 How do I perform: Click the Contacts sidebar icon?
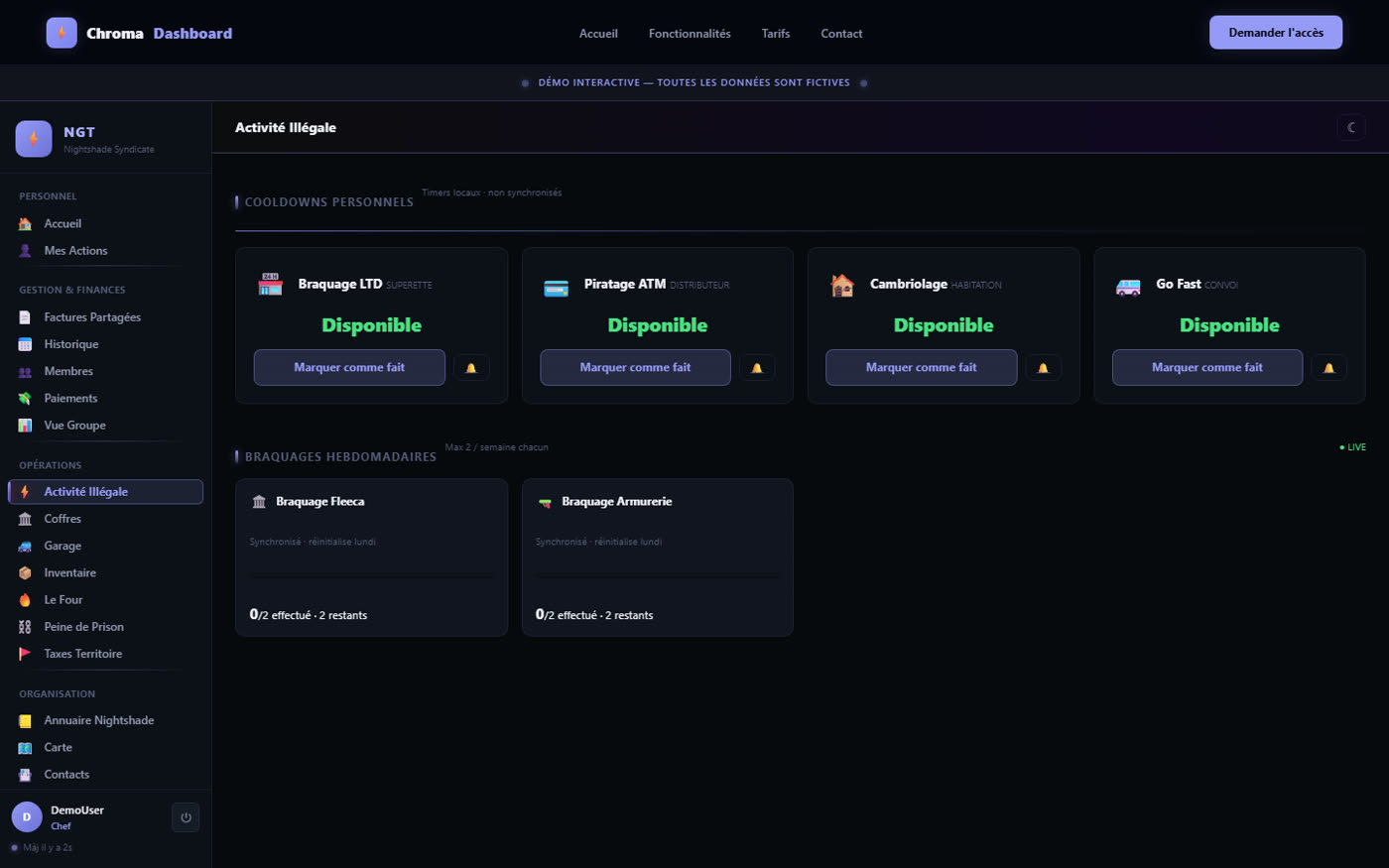25,775
